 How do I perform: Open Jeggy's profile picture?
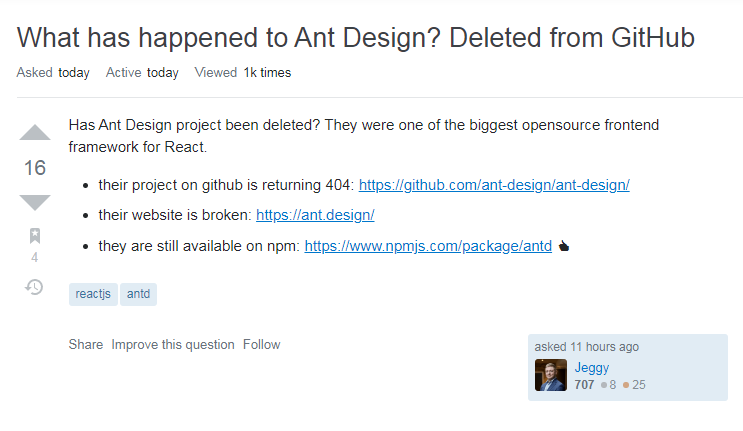pos(551,375)
